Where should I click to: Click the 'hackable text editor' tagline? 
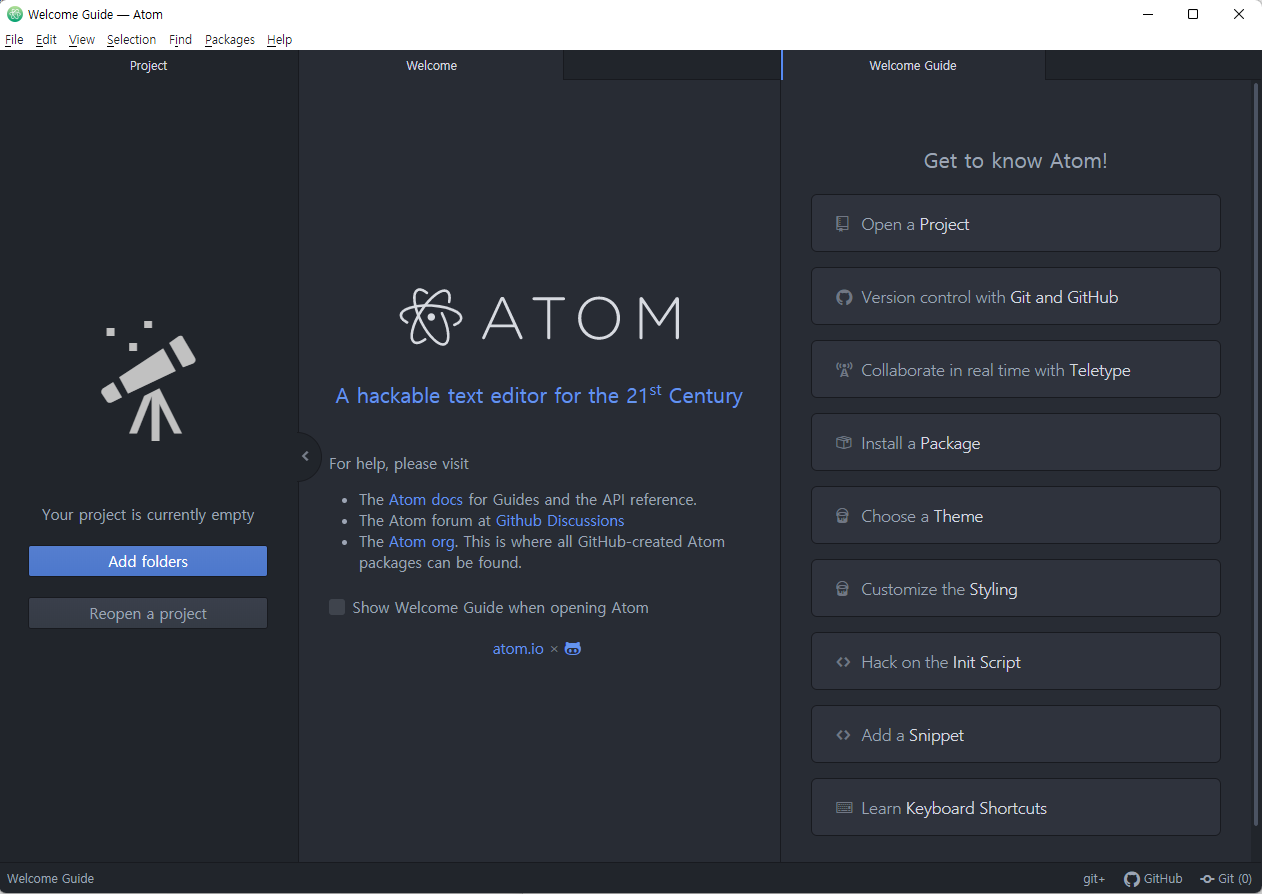tap(539, 395)
